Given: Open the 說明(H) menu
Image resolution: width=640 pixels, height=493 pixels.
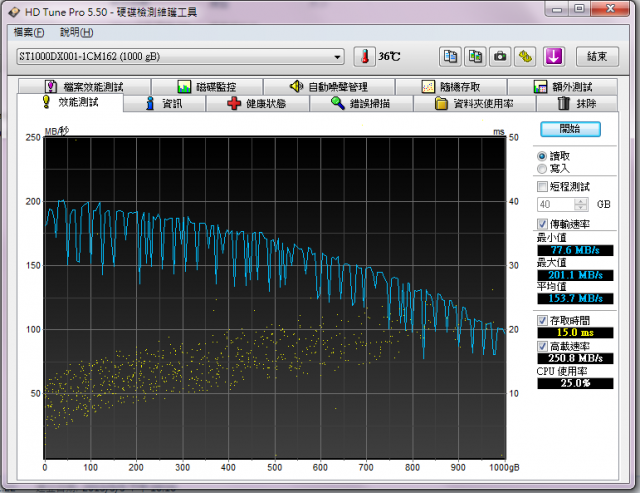Looking at the screenshot, I should [76, 32].
